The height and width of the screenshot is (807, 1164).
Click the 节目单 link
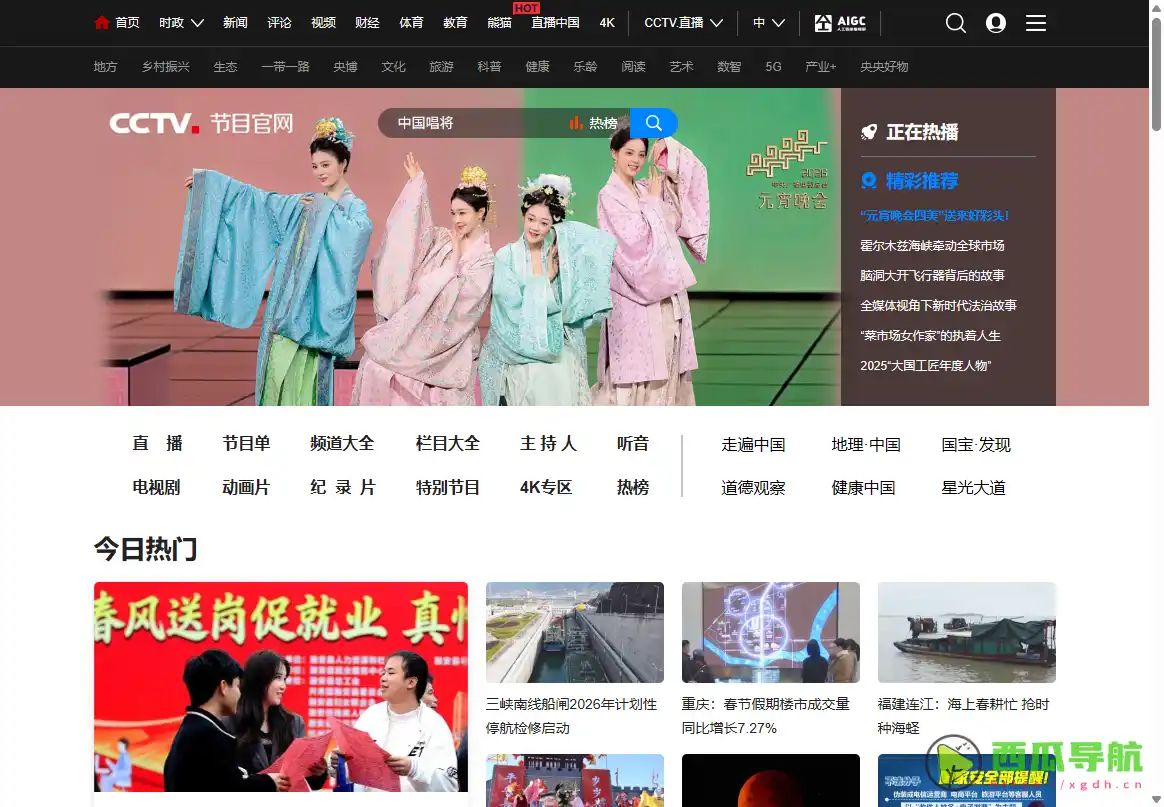246,444
